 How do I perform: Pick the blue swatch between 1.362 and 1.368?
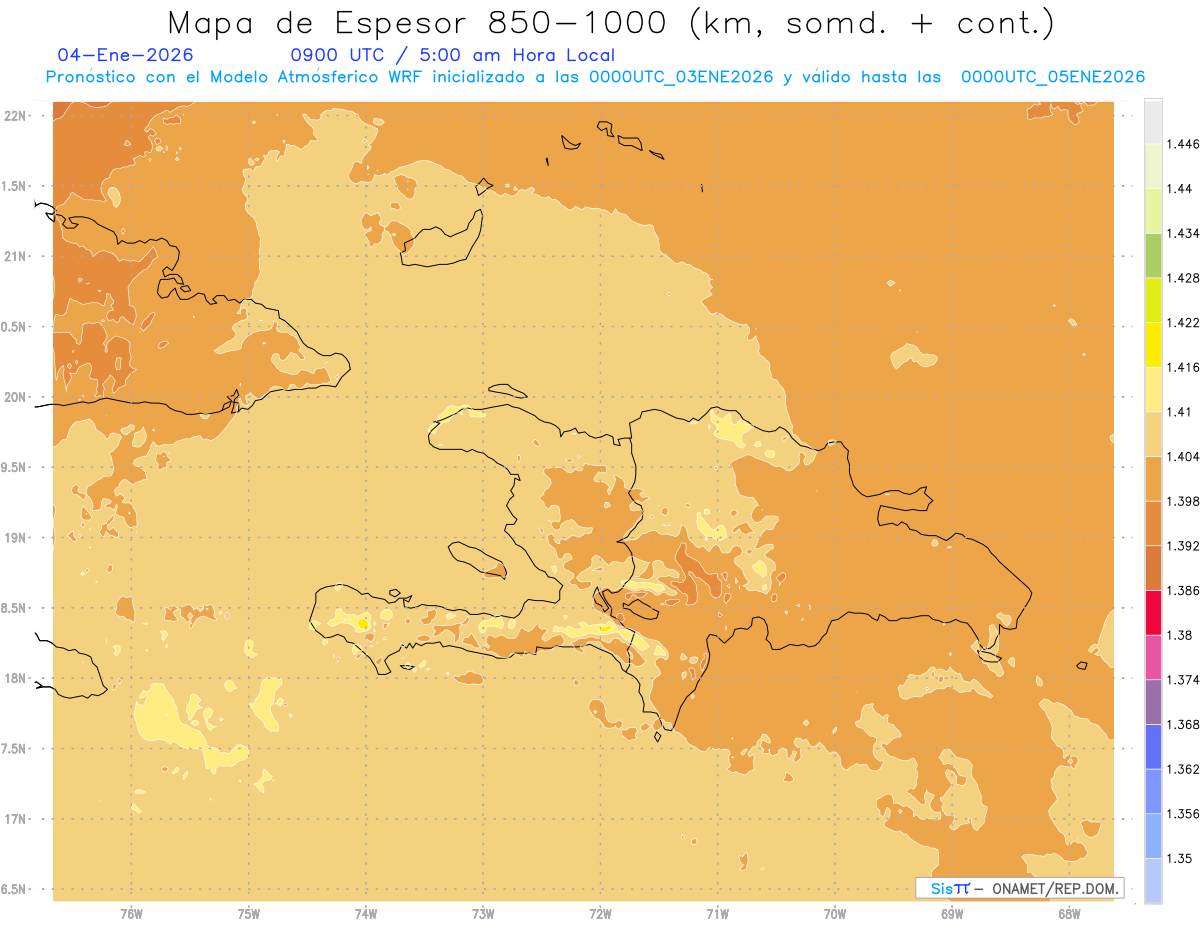[1153, 747]
